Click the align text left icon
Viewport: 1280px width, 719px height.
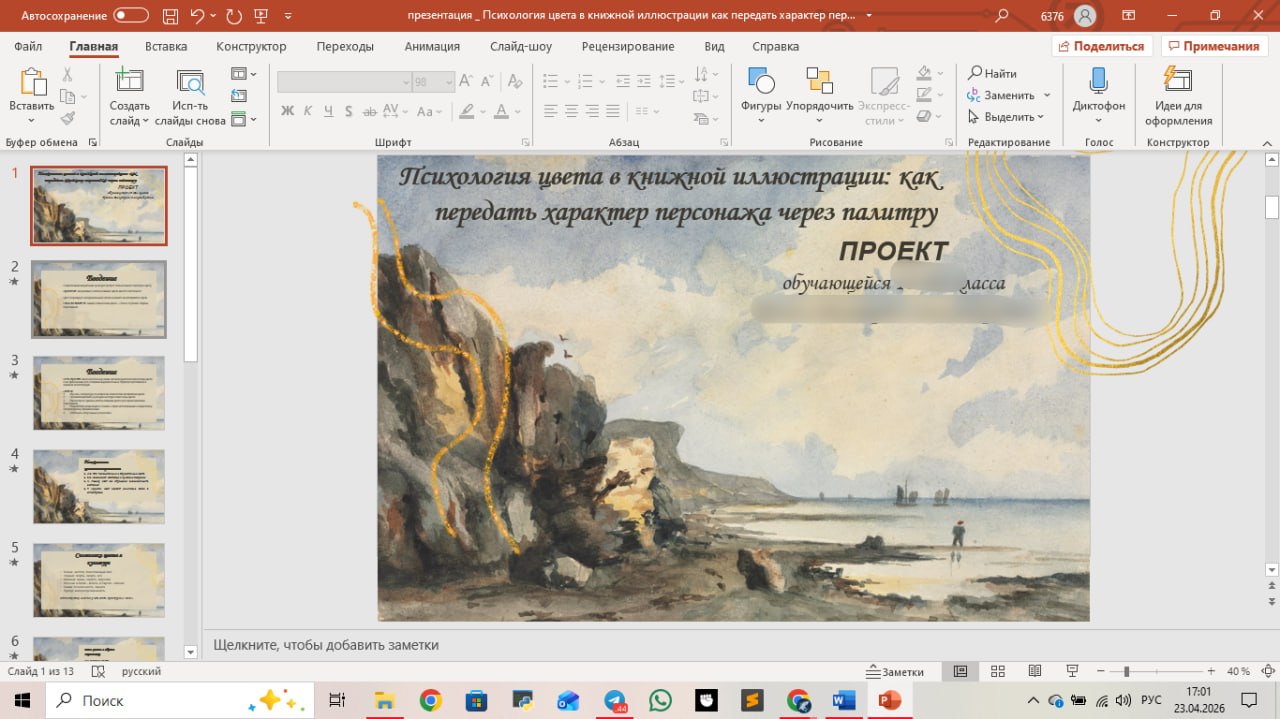click(x=549, y=111)
